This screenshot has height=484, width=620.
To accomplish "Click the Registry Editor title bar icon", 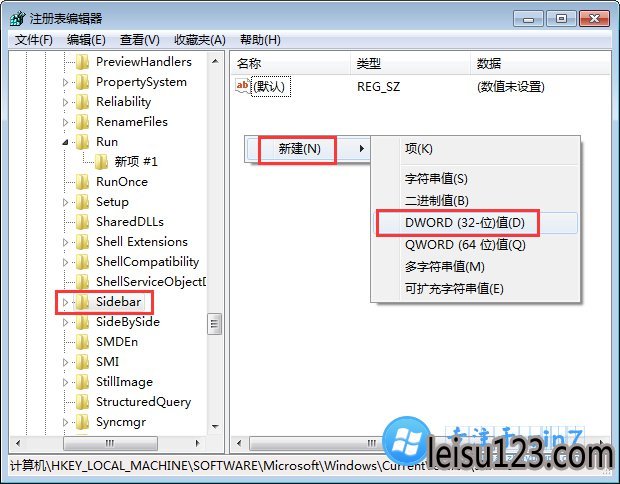I will tap(18, 18).
